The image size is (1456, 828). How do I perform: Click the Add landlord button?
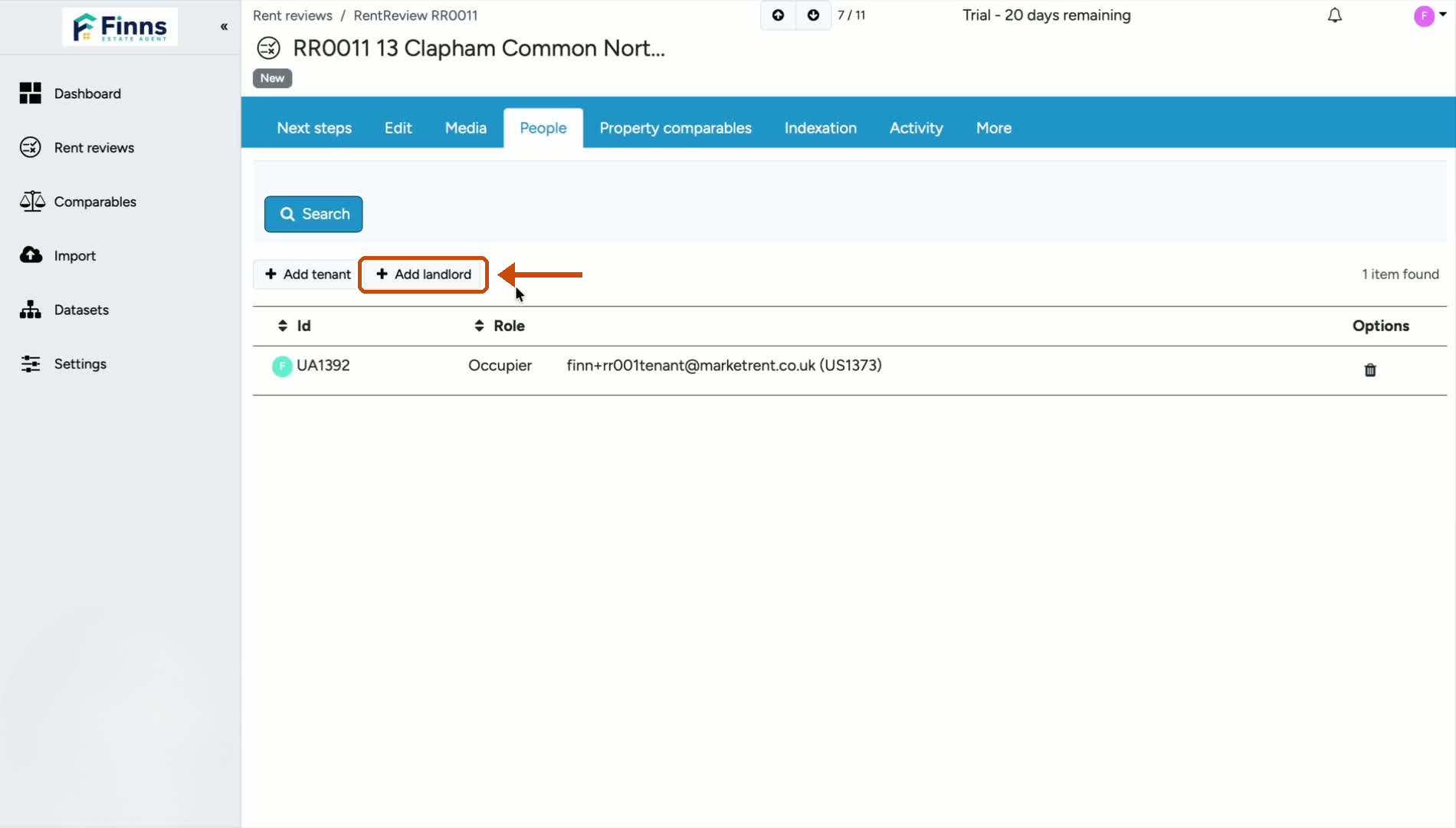[x=424, y=274]
